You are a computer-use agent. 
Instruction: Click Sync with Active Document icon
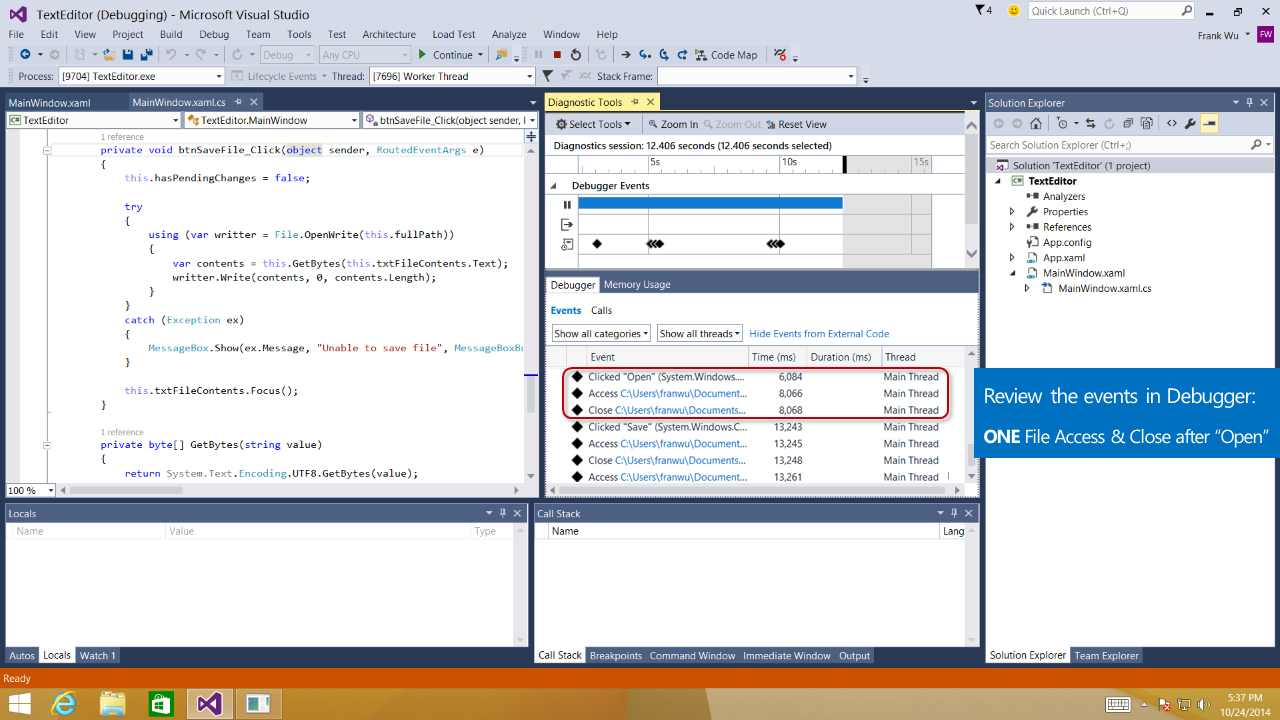coord(1091,124)
